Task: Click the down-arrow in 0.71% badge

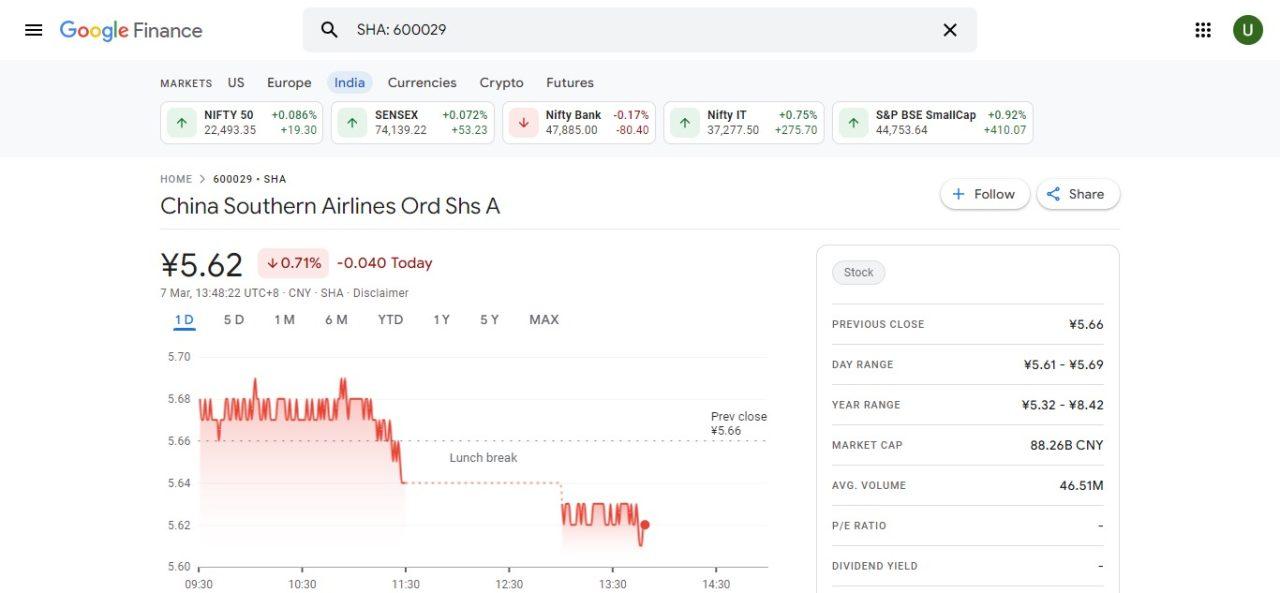Action: [x=272, y=263]
